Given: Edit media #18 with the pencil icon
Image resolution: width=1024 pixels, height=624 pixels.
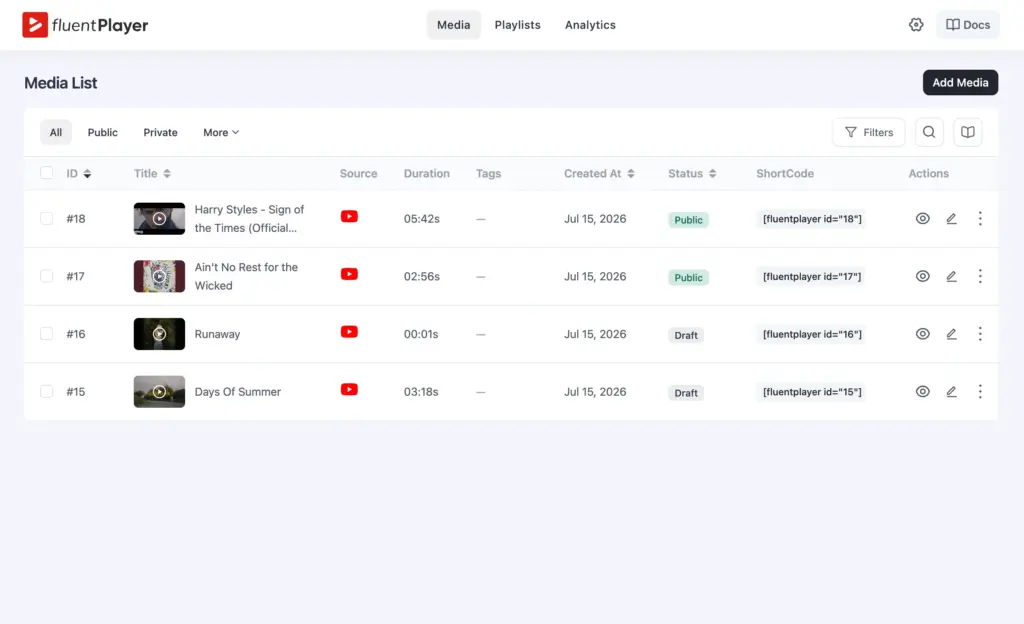Looking at the screenshot, I should (952, 219).
